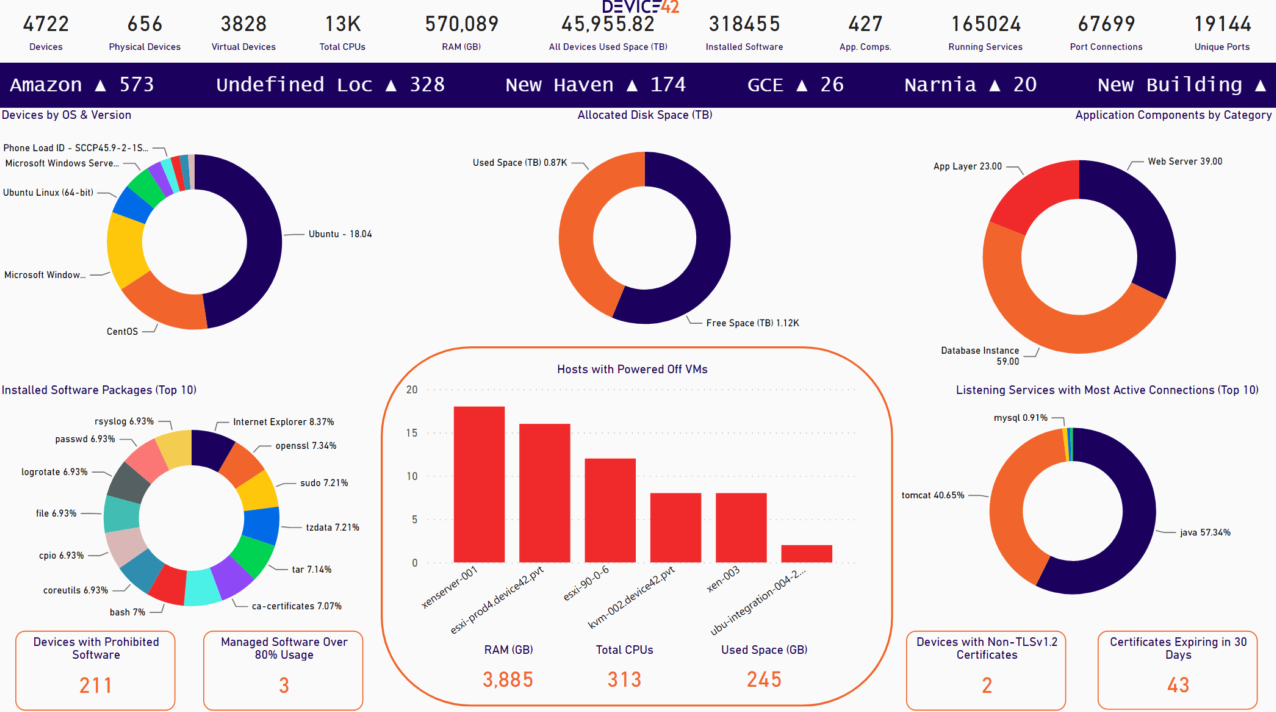Open Devices with Prohibited Software card

pyautogui.click(x=95, y=670)
